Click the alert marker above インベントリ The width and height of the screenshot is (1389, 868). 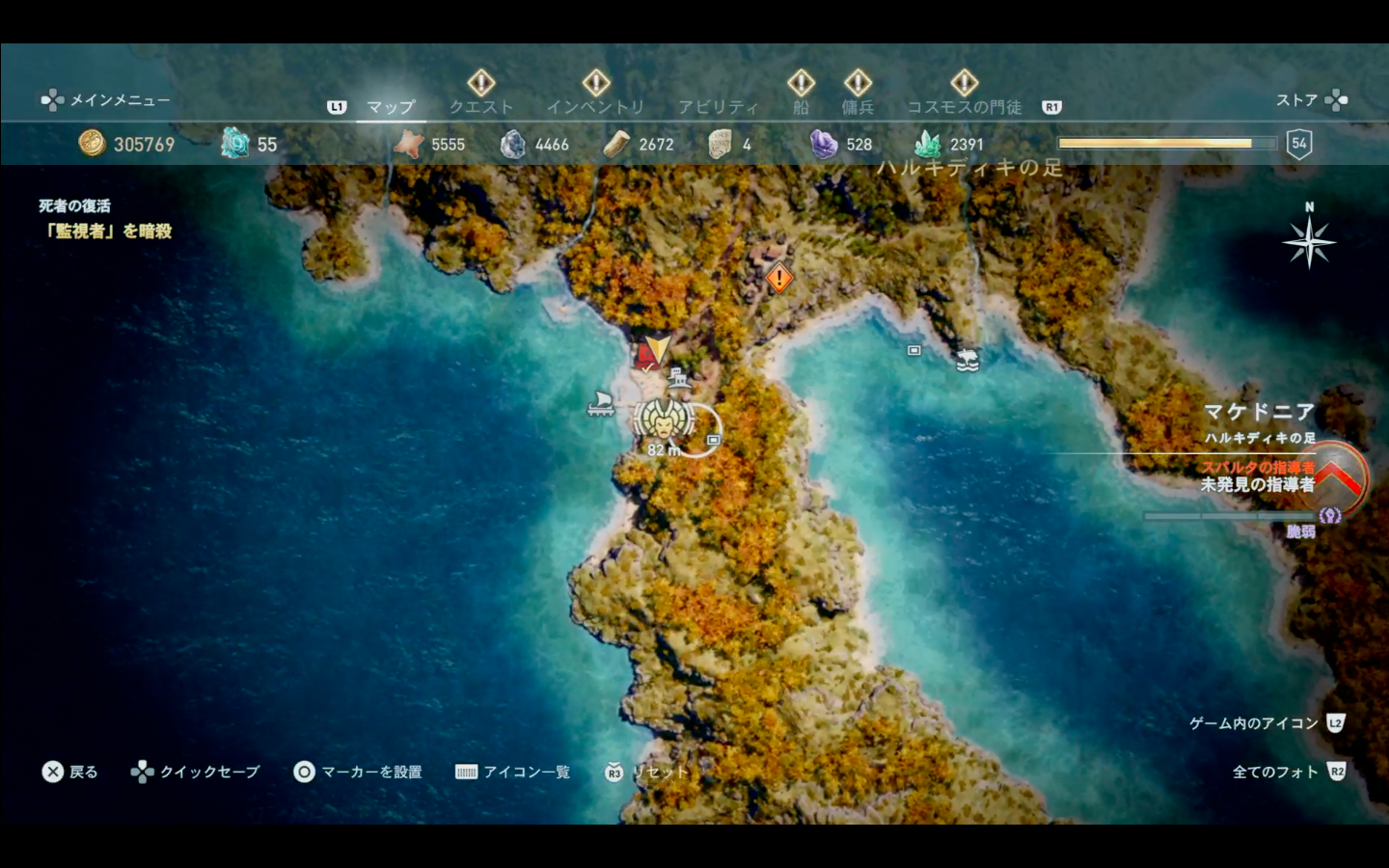coord(596,83)
